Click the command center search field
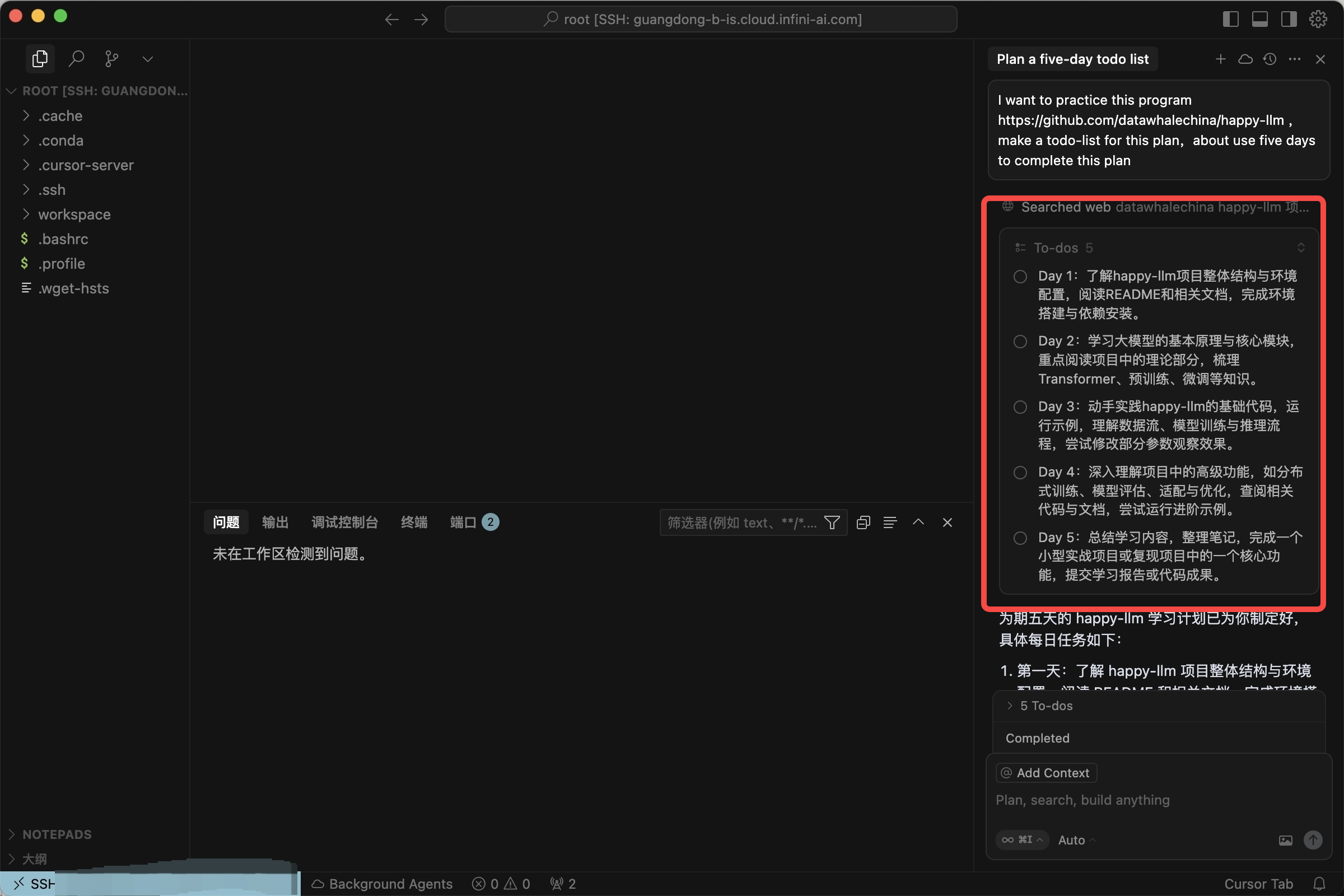The image size is (1344, 896). (701, 20)
